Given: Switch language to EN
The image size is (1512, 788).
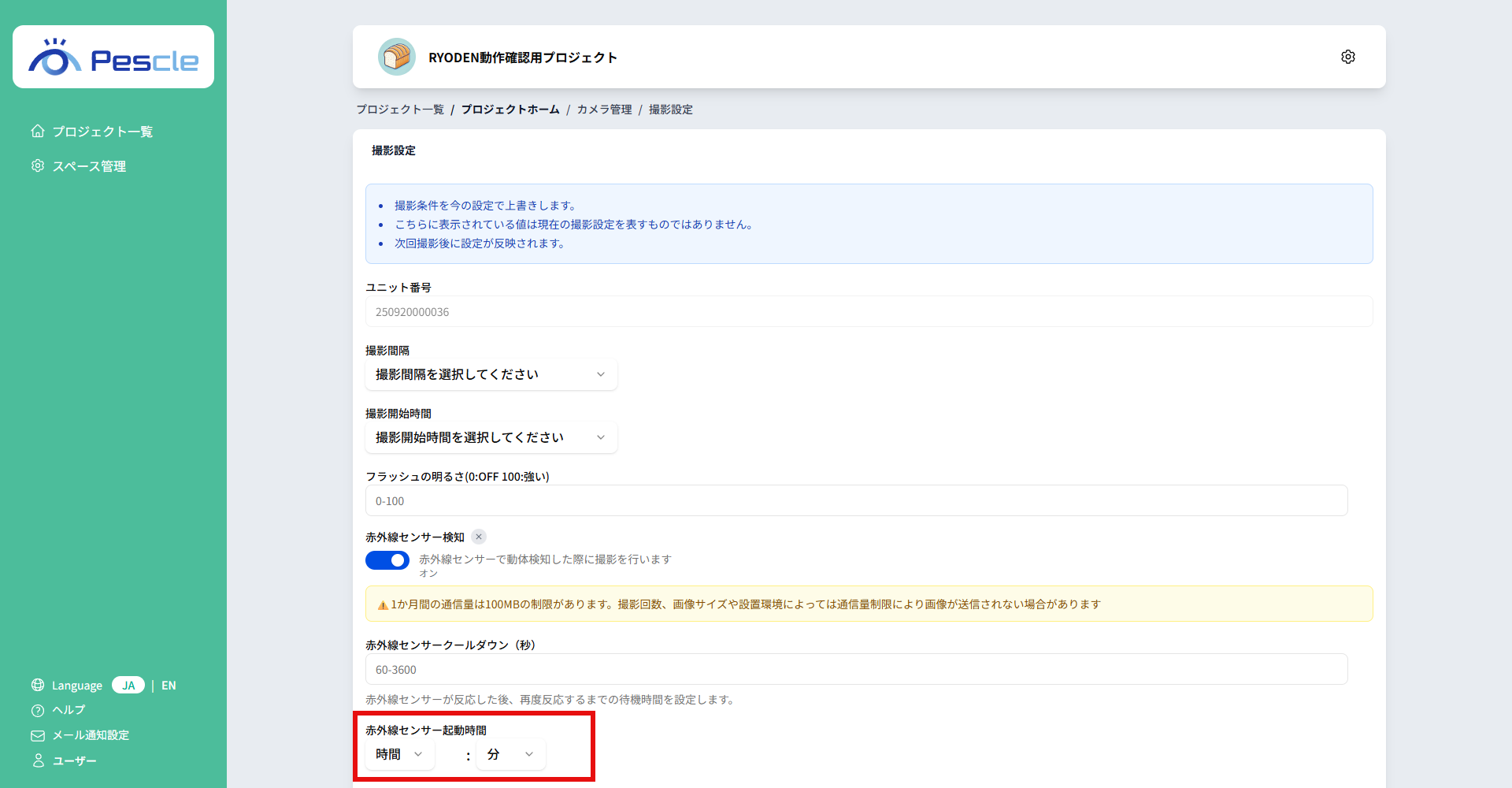Looking at the screenshot, I should click(x=169, y=686).
